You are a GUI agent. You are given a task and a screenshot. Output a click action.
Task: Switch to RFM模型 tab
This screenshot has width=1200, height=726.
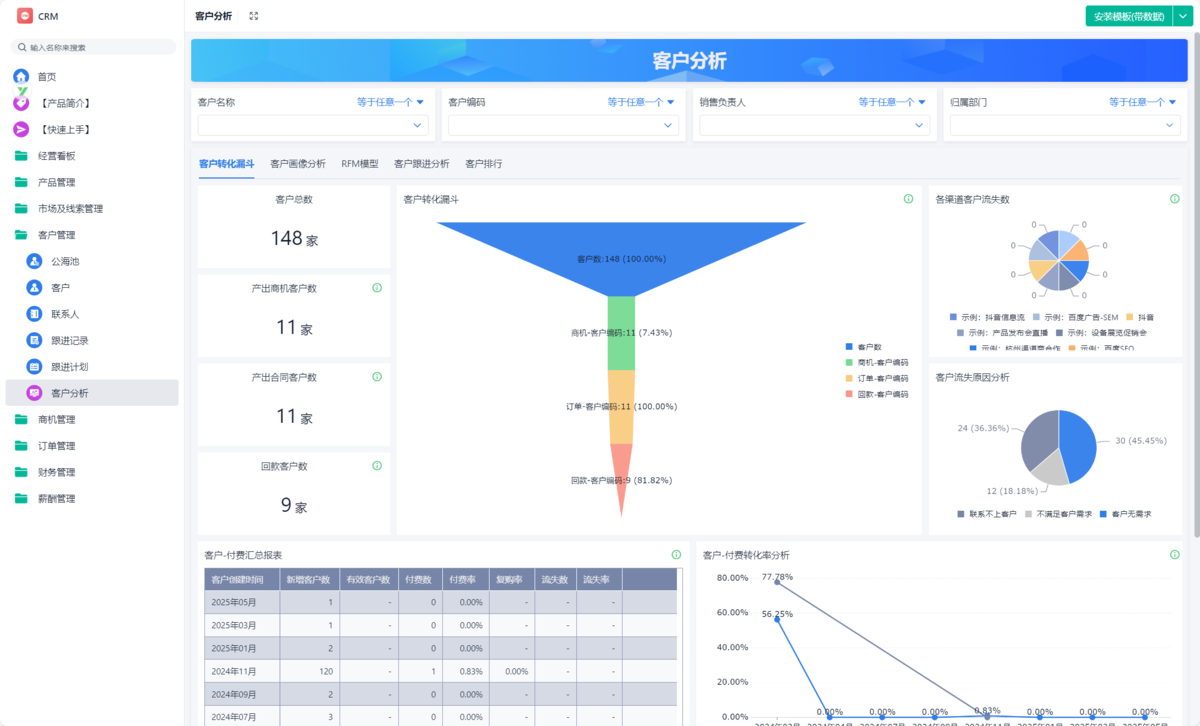[360, 164]
